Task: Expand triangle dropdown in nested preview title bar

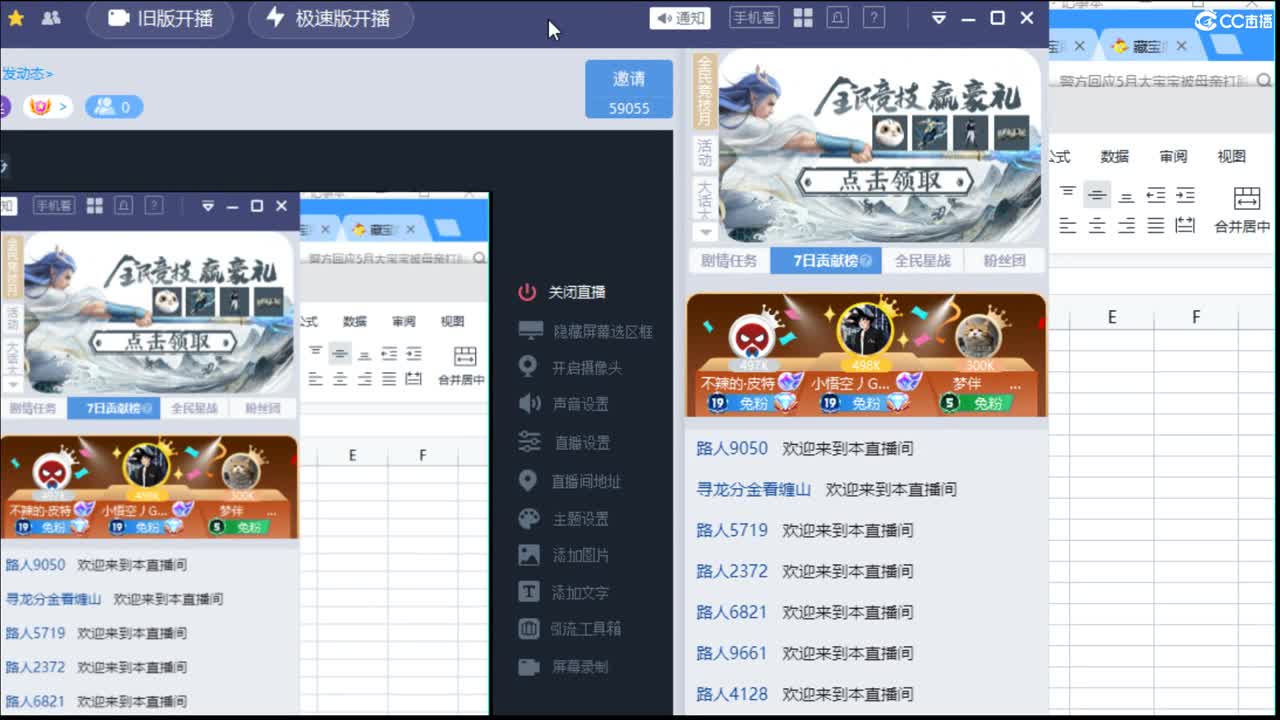Action: coord(208,206)
